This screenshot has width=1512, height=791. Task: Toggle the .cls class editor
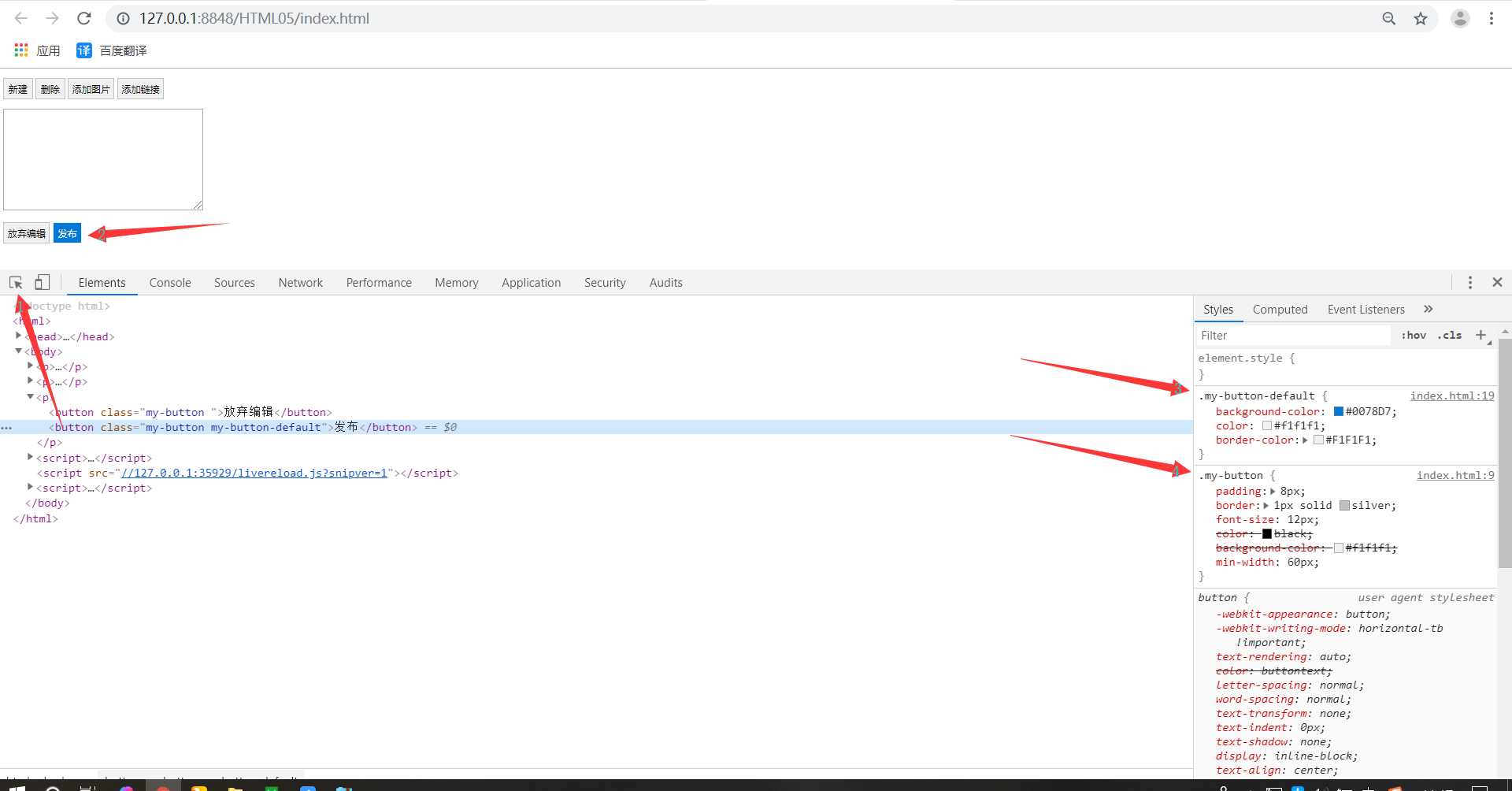[x=1449, y=336]
